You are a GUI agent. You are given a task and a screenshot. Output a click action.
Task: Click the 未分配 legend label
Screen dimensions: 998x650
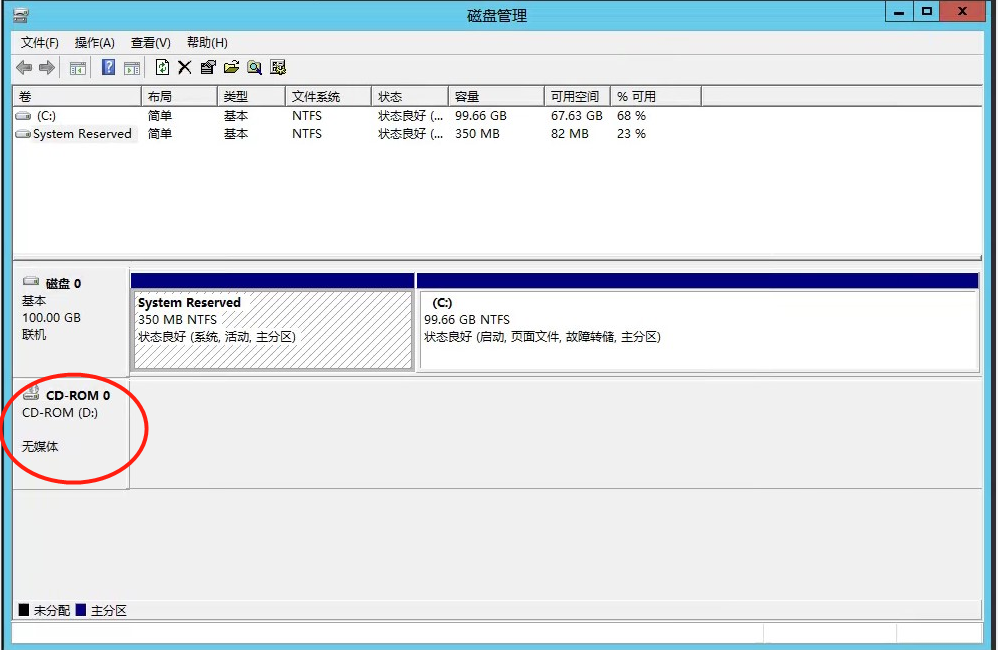pyautogui.click(x=52, y=611)
